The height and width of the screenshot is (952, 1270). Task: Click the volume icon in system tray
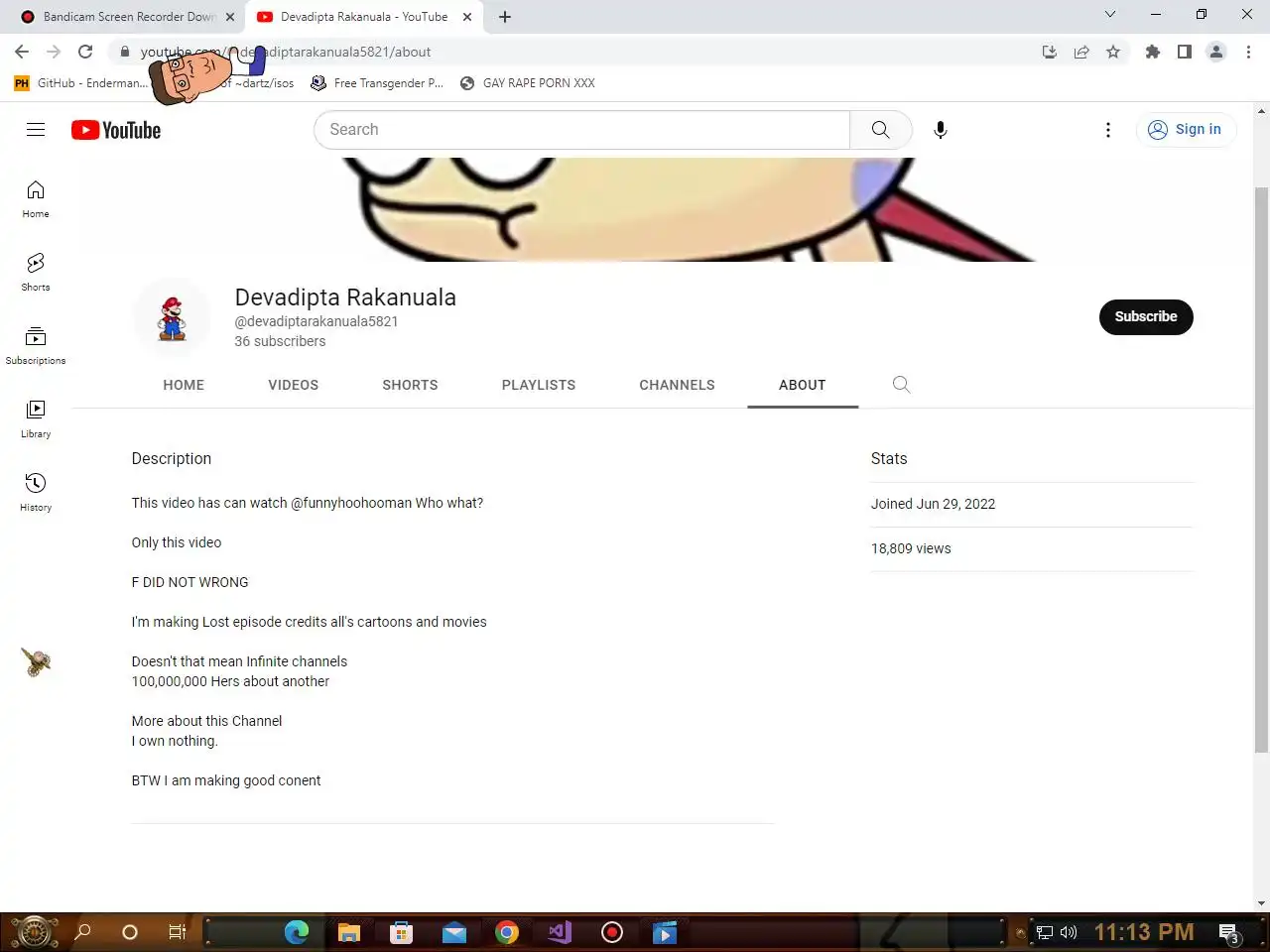click(1069, 932)
